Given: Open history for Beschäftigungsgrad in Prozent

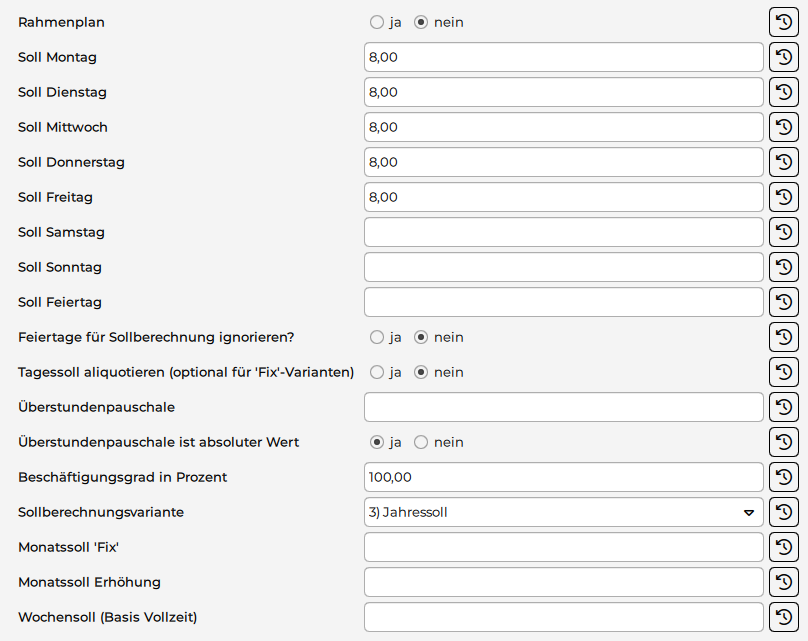Looking at the screenshot, I should [784, 477].
